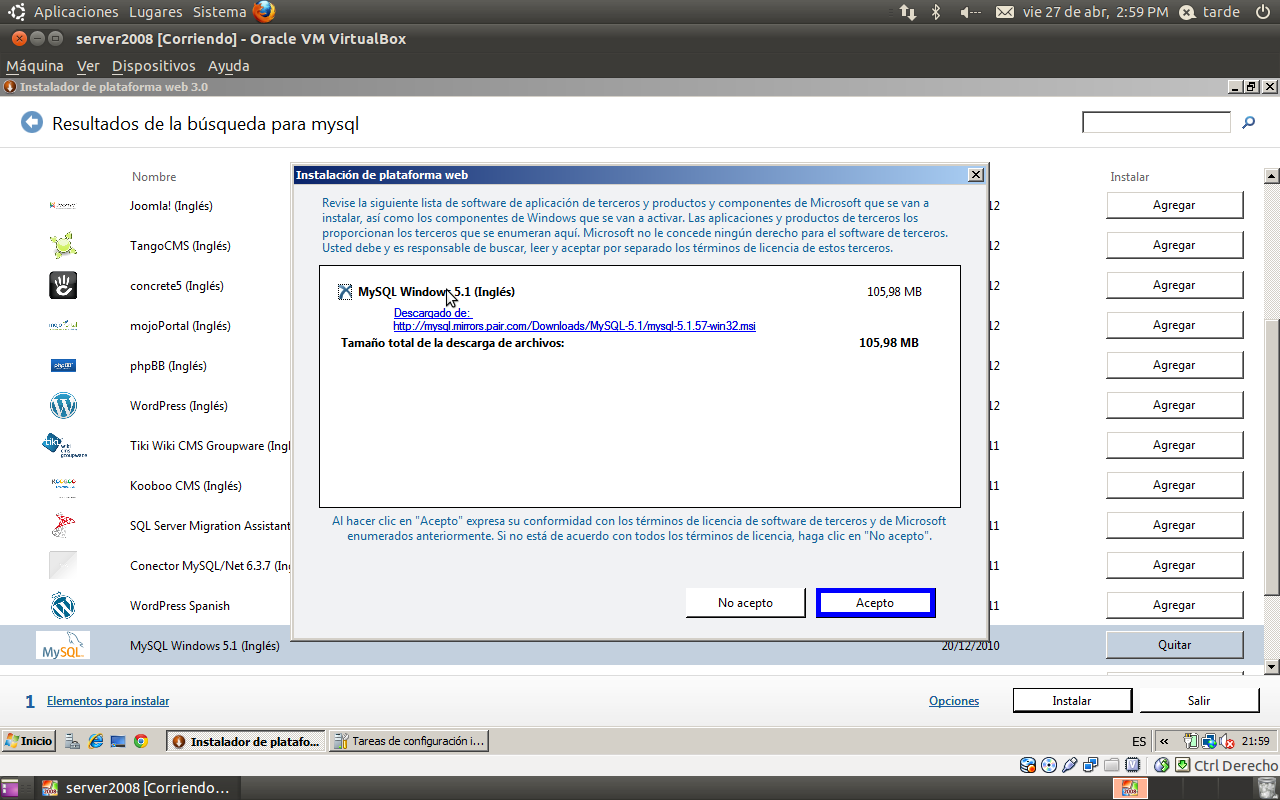Open the Dispositivos menu
This screenshot has width=1280, height=800.
[153, 65]
